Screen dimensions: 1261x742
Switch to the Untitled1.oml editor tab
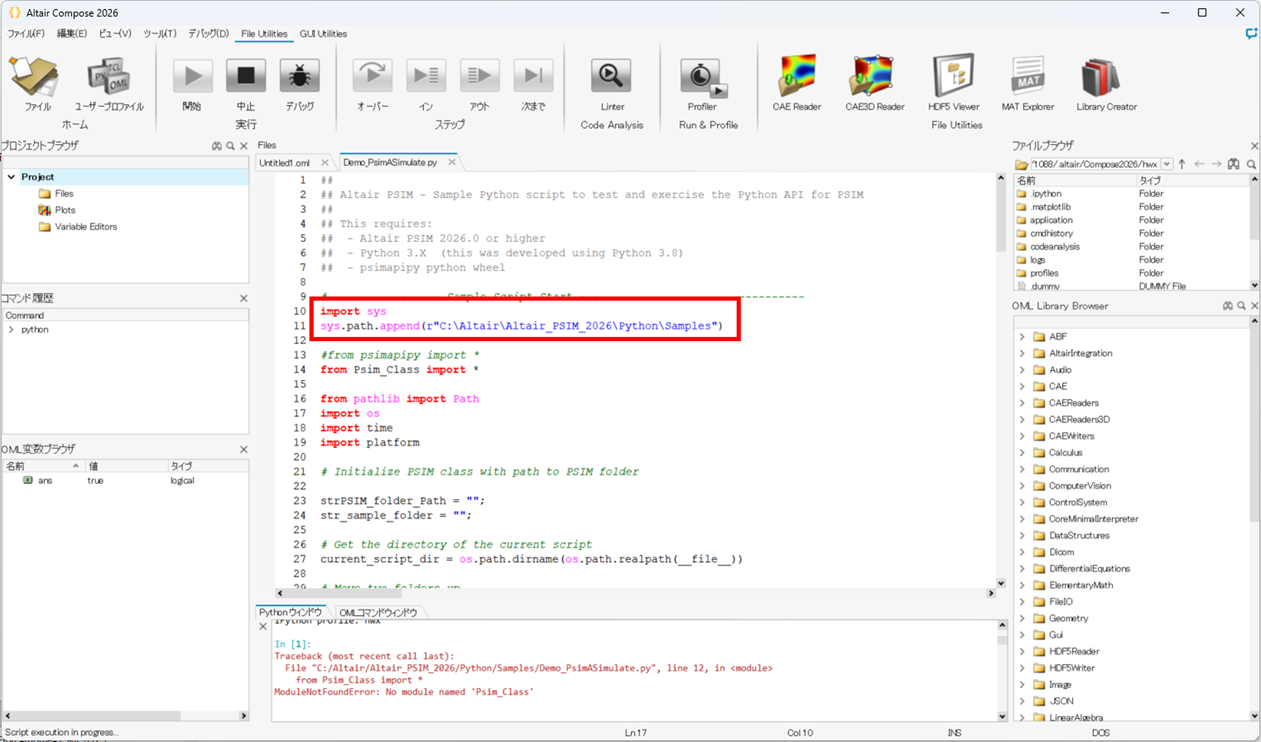[285, 162]
